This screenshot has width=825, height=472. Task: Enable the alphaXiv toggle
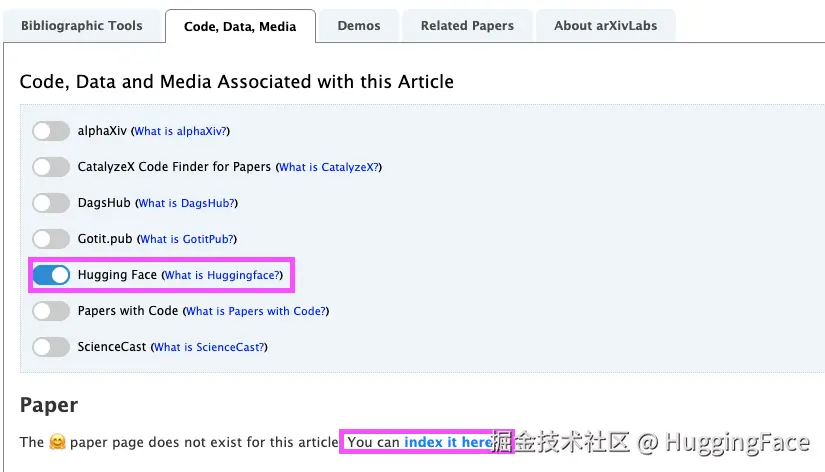pyautogui.click(x=51, y=131)
